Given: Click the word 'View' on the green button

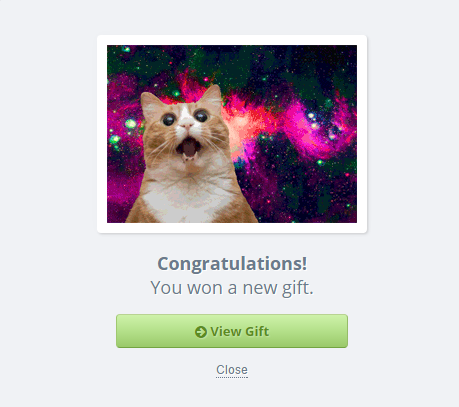Looking at the screenshot, I should (x=226, y=332).
